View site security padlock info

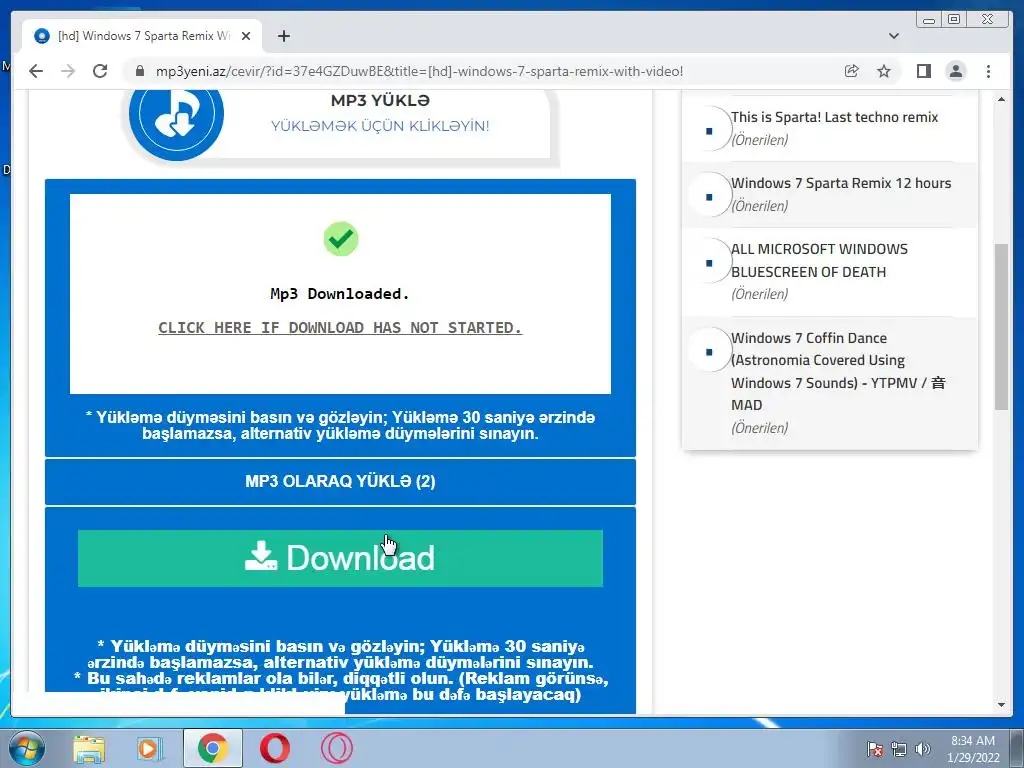[x=140, y=71]
